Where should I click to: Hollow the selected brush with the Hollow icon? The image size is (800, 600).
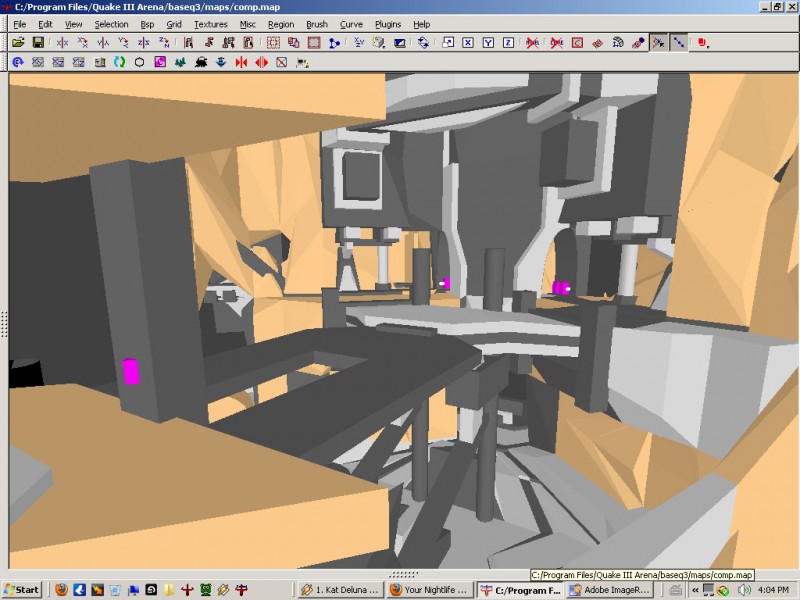tap(314, 43)
